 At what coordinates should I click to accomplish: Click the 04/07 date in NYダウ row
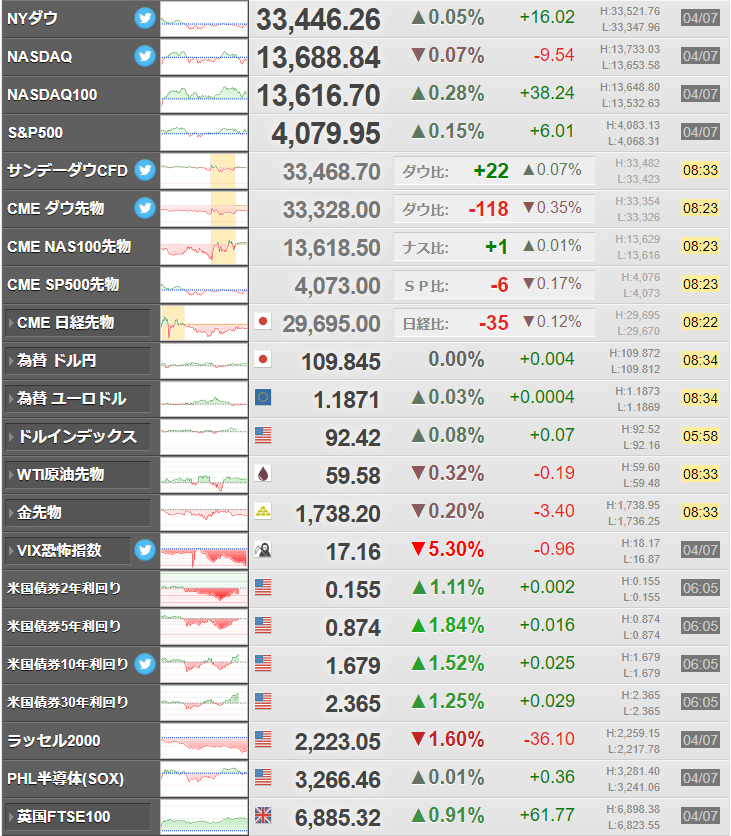click(700, 18)
